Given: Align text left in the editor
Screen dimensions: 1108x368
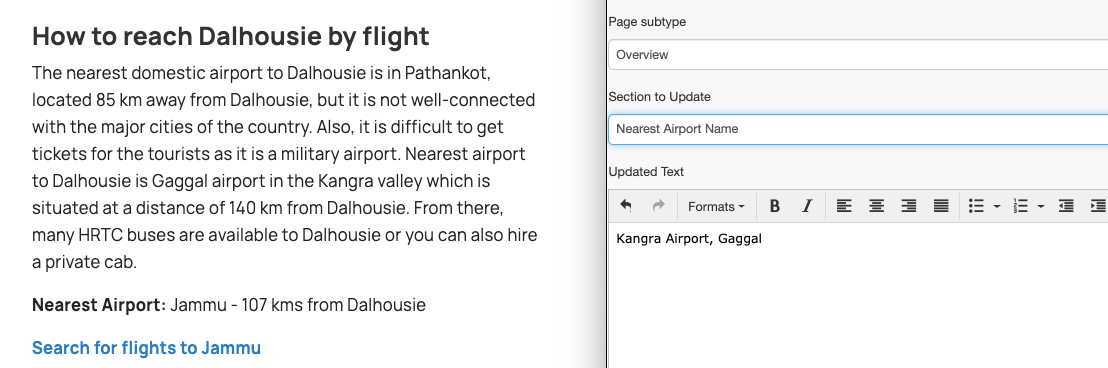Looking at the screenshot, I should [844, 206].
